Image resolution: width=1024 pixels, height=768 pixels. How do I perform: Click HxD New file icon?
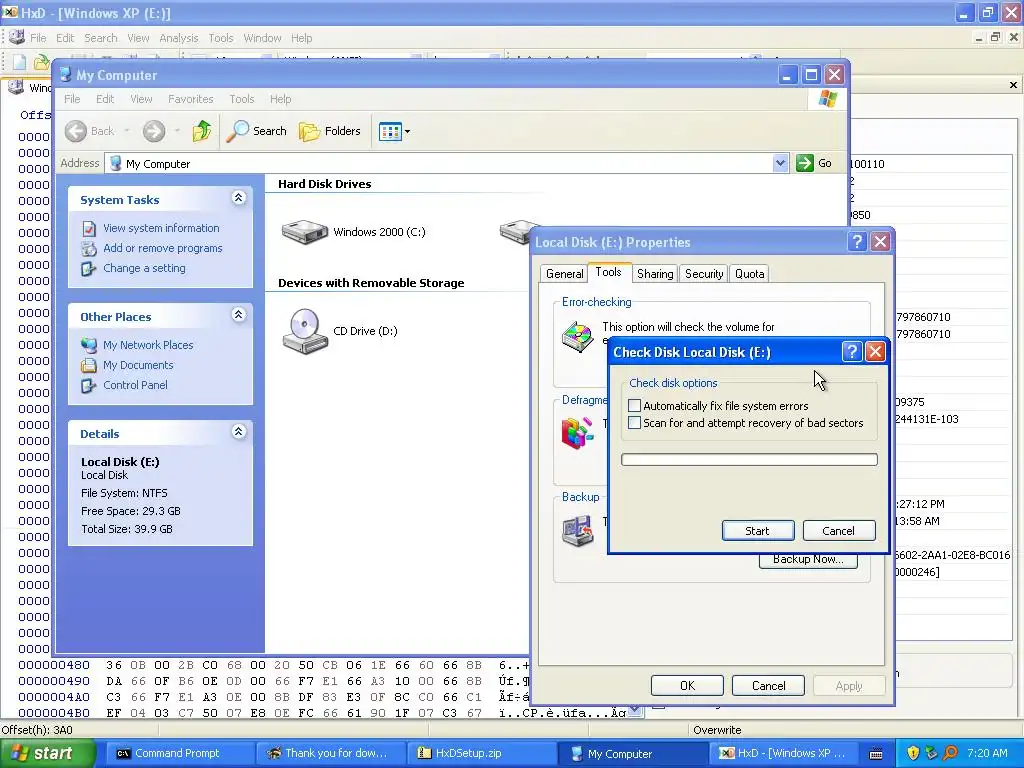pyautogui.click(x=20, y=62)
